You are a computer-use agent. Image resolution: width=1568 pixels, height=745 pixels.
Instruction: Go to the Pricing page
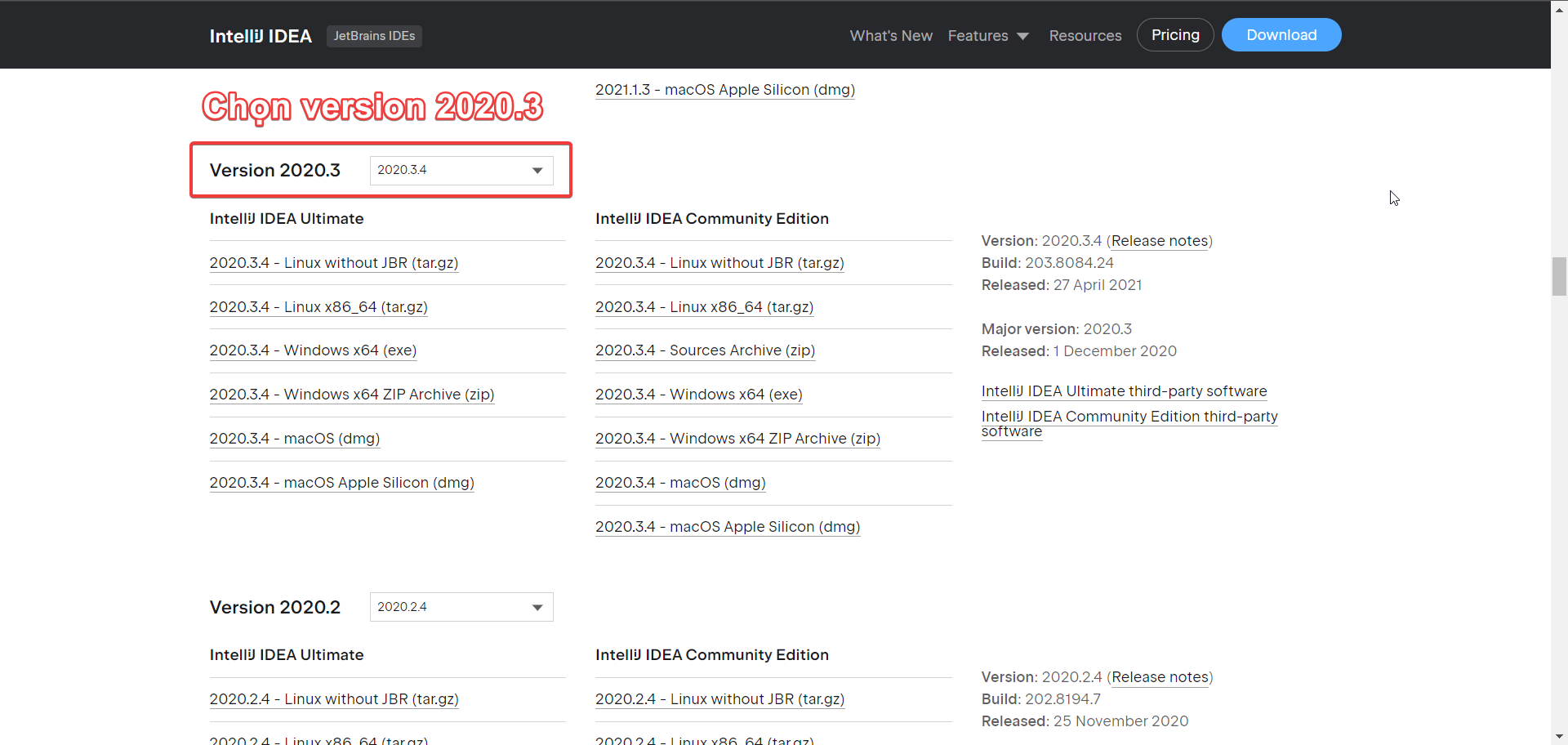1175,35
